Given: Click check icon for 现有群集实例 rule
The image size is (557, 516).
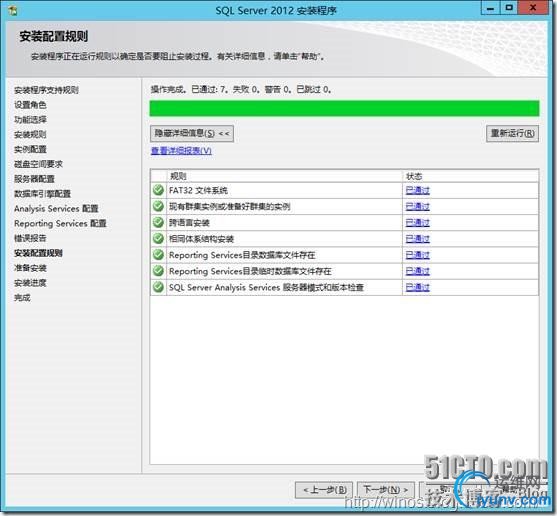Looking at the screenshot, I should [x=158, y=206].
